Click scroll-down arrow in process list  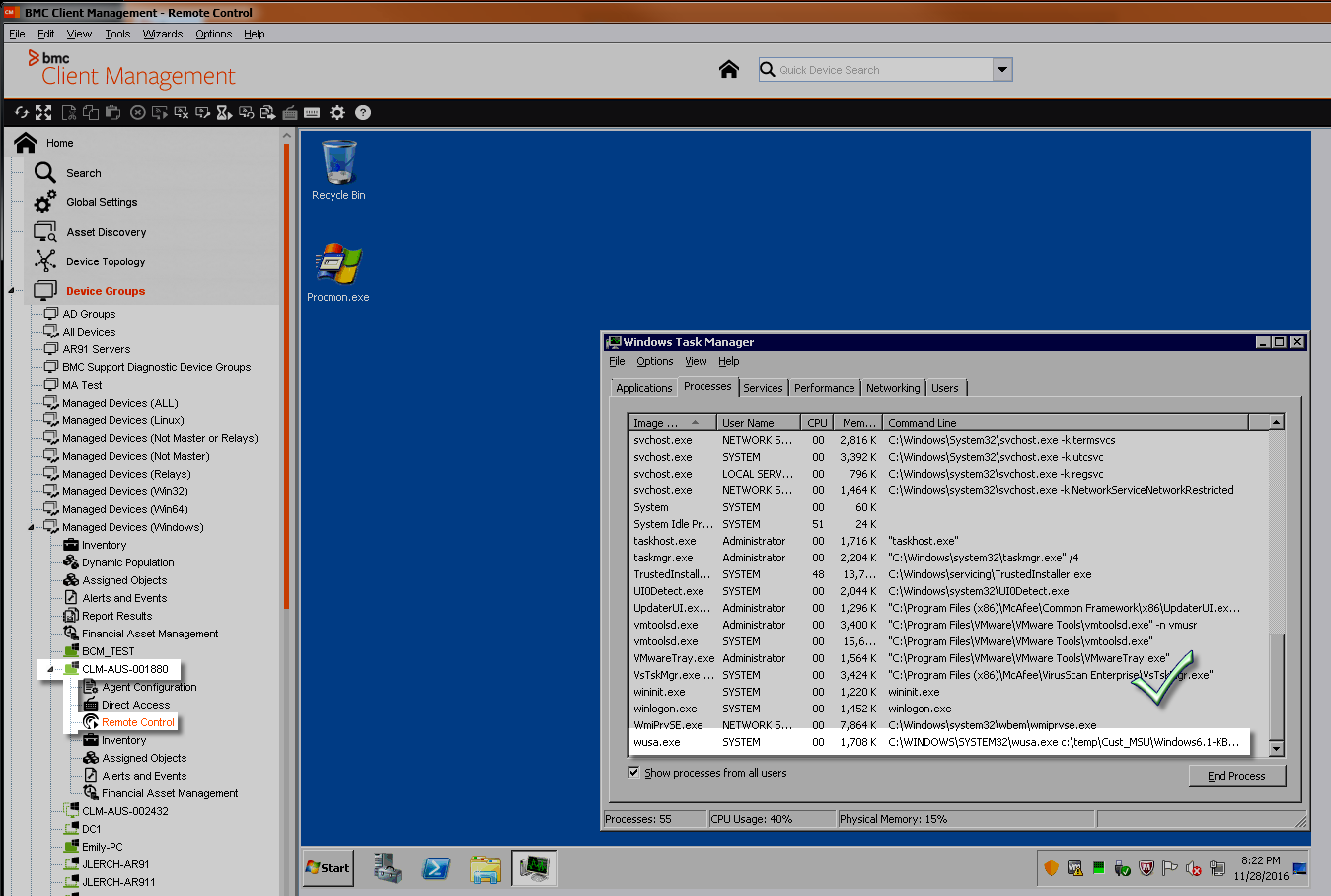click(1276, 749)
